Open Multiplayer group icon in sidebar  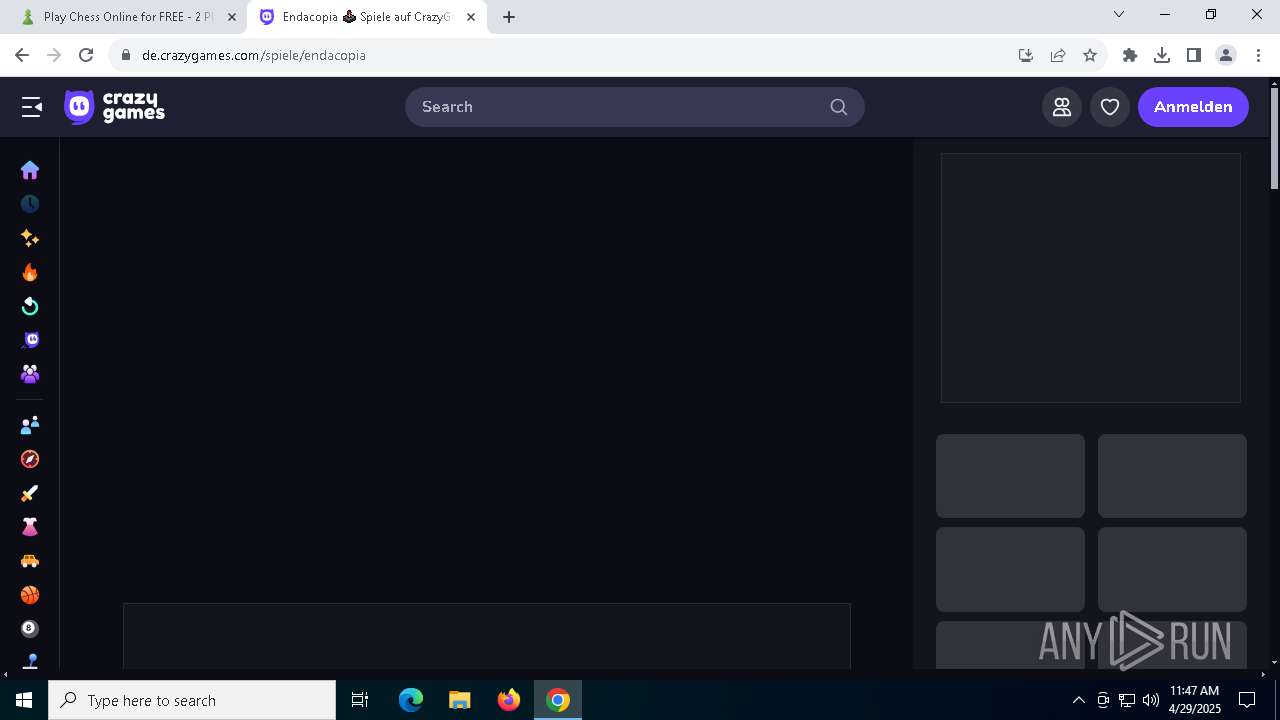pyautogui.click(x=30, y=374)
